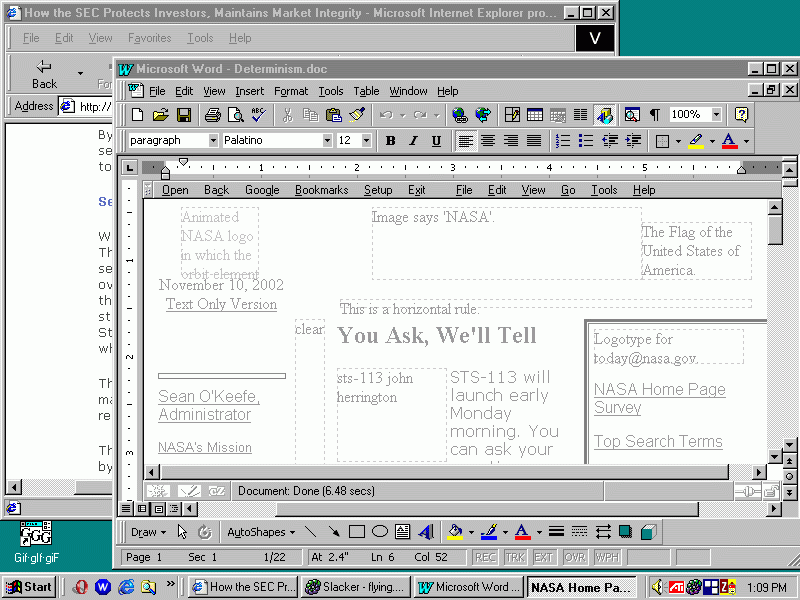800x600 pixels.
Task: Toggle OVR overtype mode in status bar
Action: [x=574, y=557]
